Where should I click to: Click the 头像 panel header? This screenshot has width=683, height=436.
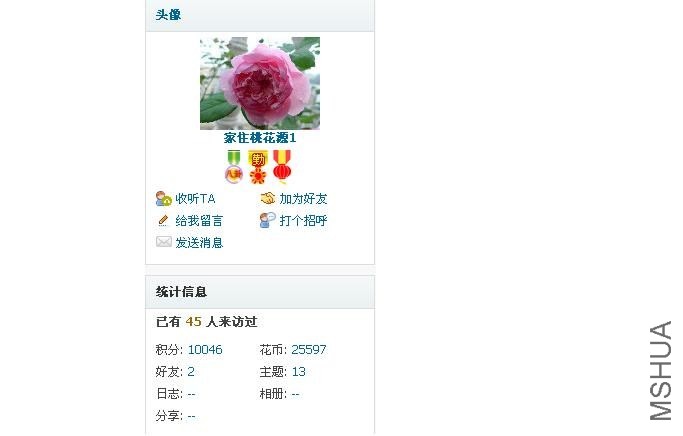[x=260, y=15]
